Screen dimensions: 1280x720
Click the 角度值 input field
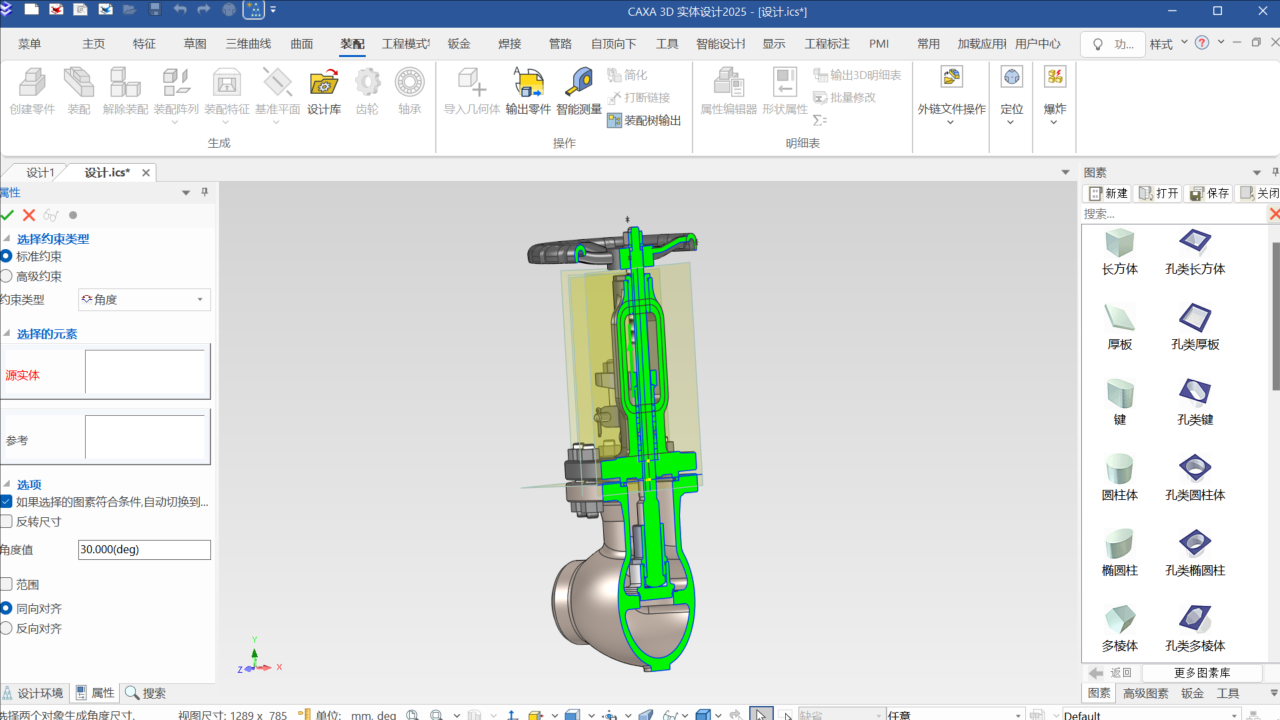(x=144, y=550)
